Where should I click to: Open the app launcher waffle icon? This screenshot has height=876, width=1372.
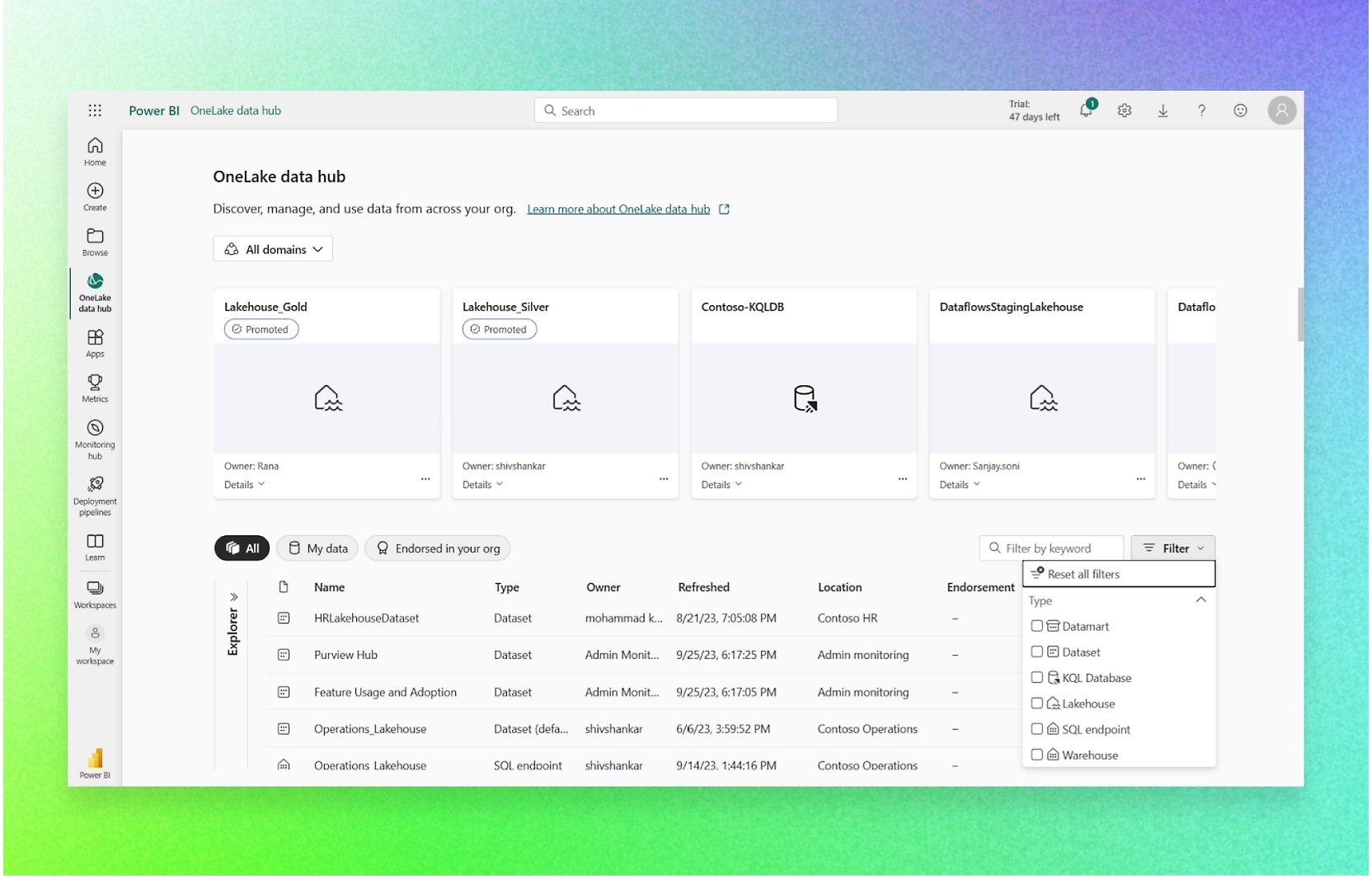click(x=95, y=111)
